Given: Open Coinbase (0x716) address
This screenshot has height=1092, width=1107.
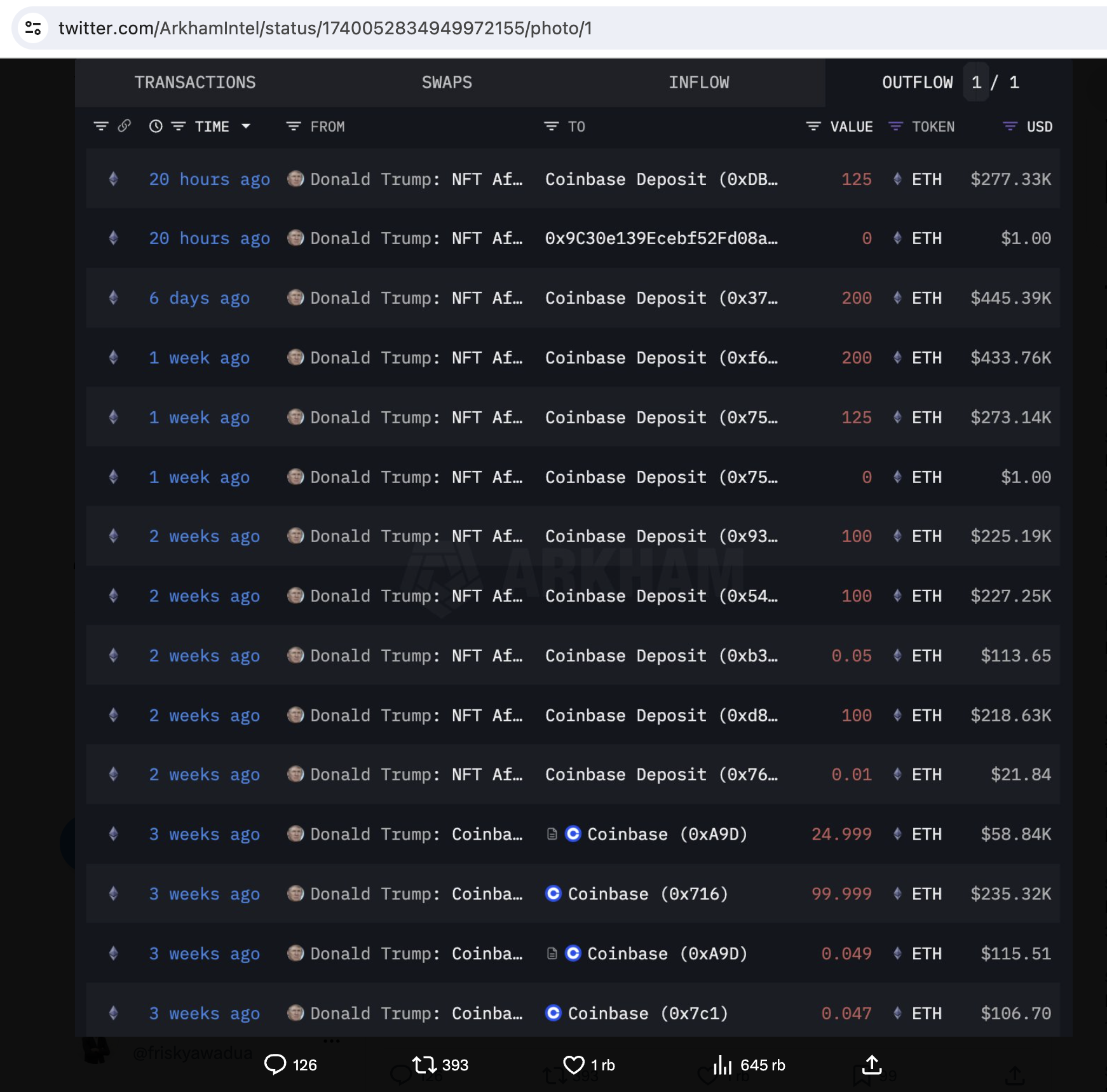Looking at the screenshot, I should tap(648, 894).
